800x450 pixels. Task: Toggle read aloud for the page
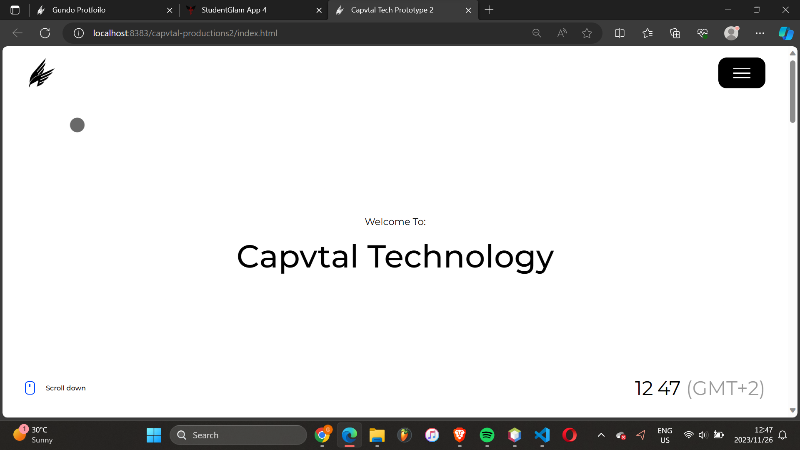[562, 33]
